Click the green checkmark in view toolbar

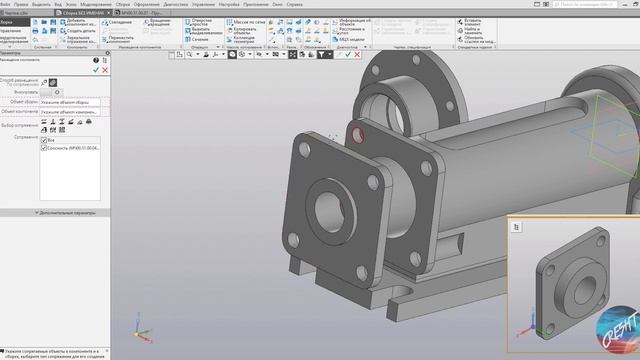[348, 54]
